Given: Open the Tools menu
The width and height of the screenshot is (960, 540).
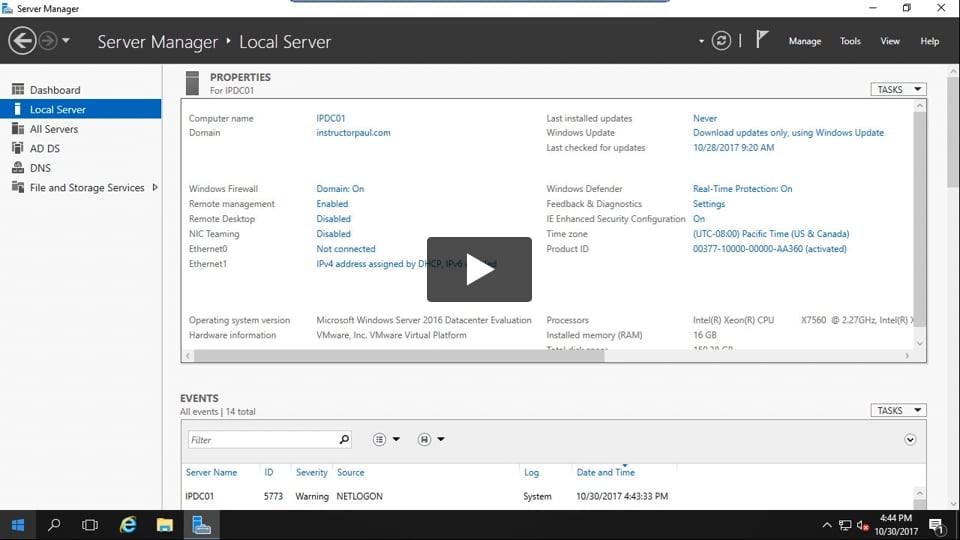Looking at the screenshot, I should pyautogui.click(x=850, y=41).
